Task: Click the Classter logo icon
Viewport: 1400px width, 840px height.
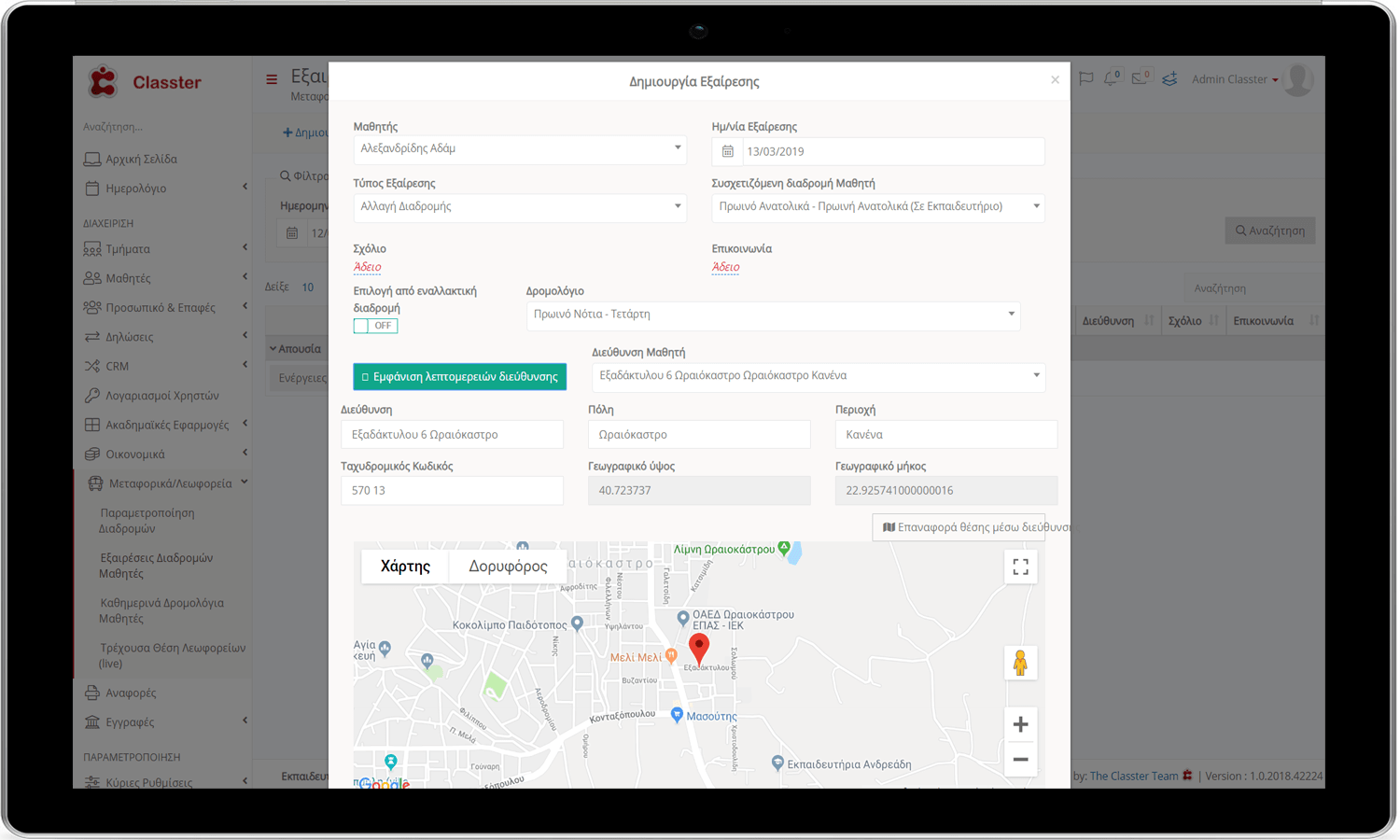Action: 103,81
